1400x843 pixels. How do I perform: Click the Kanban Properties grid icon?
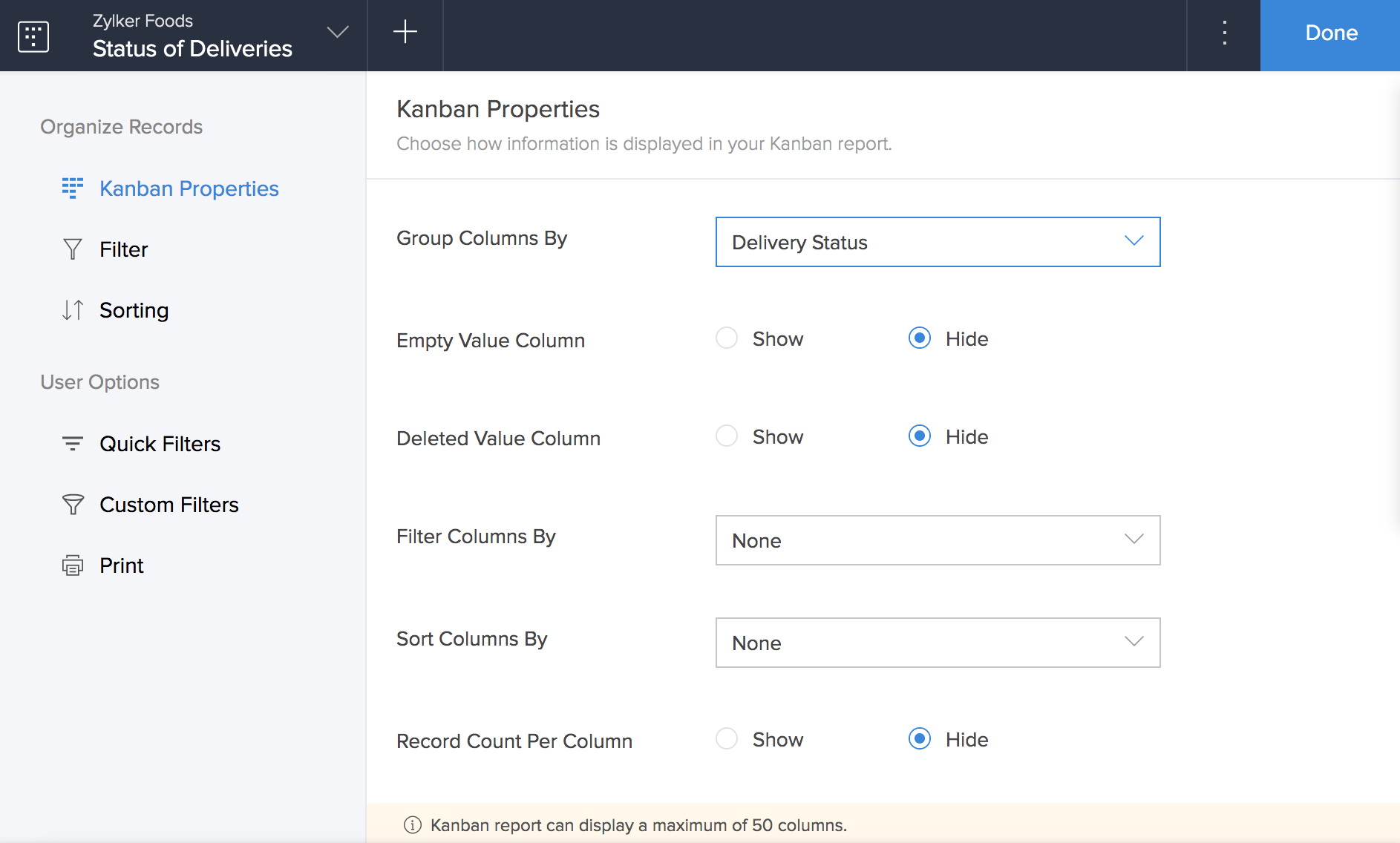[72, 188]
